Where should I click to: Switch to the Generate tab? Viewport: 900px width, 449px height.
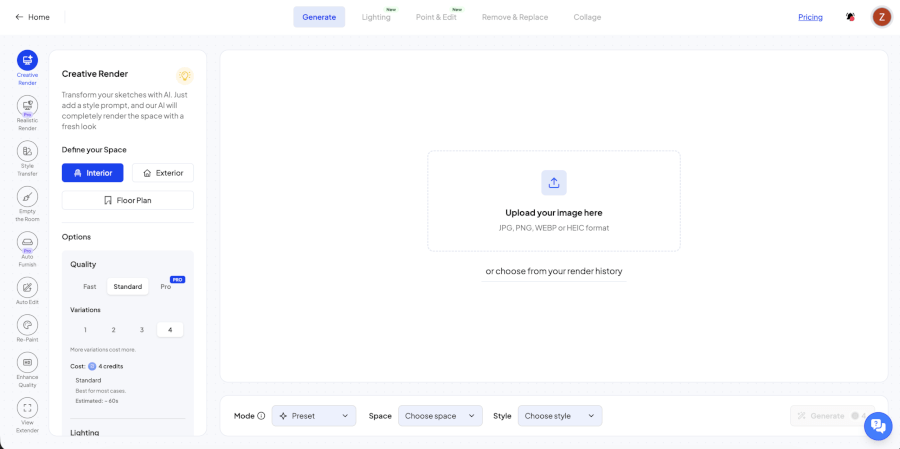[x=319, y=17]
